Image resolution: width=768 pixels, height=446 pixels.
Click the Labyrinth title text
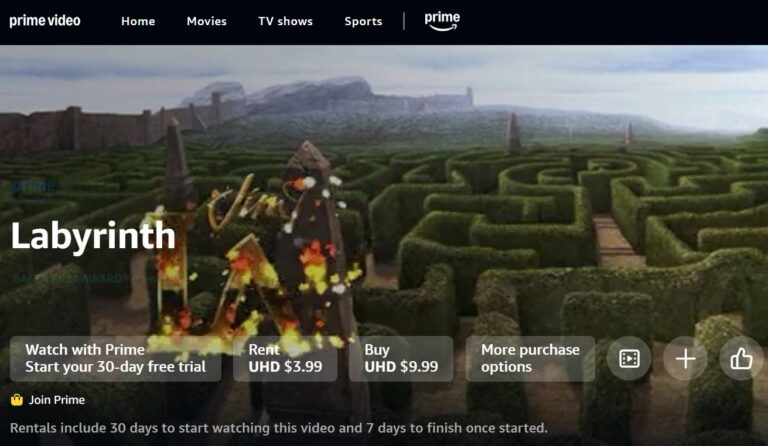click(x=93, y=236)
